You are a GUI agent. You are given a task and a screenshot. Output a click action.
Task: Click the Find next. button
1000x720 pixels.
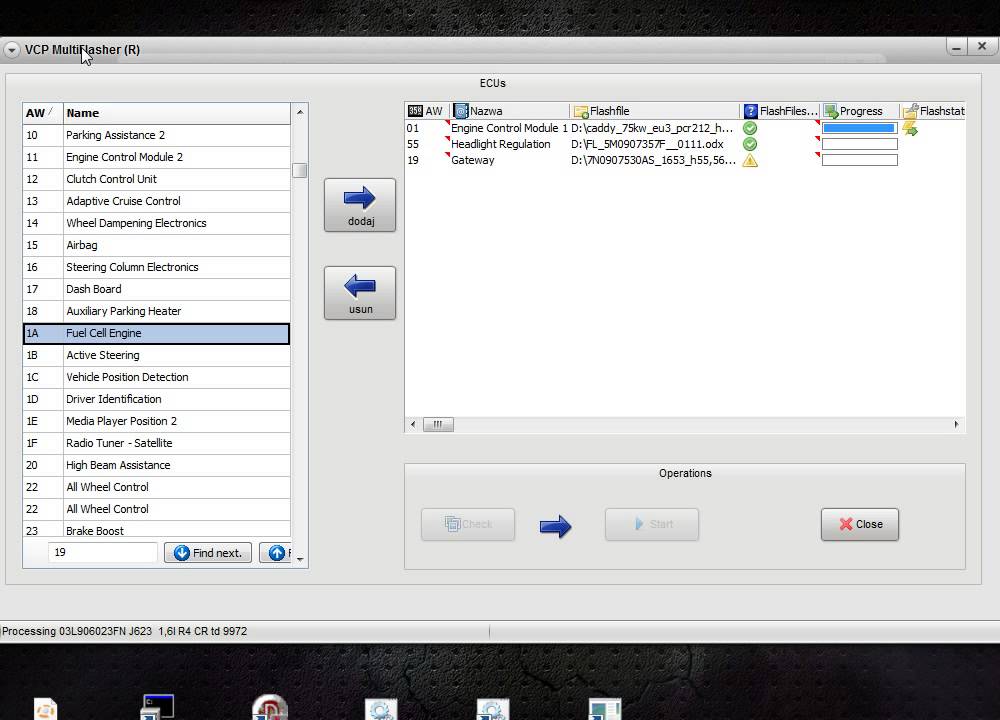click(208, 552)
